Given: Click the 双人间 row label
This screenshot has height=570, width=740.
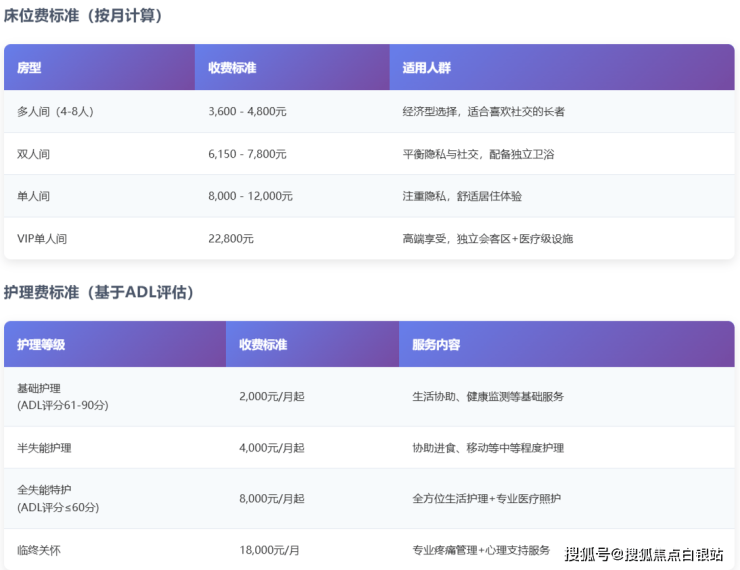Looking at the screenshot, I should point(33,154).
